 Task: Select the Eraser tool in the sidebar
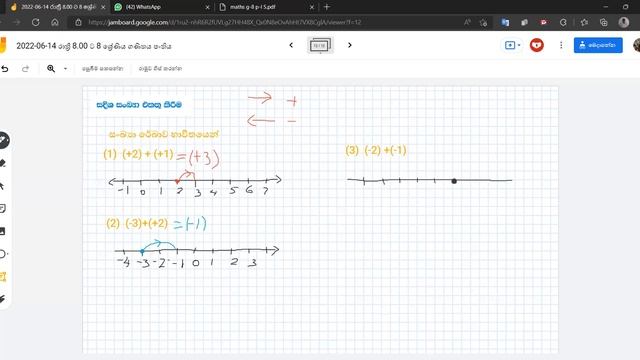tap(2, 164)
